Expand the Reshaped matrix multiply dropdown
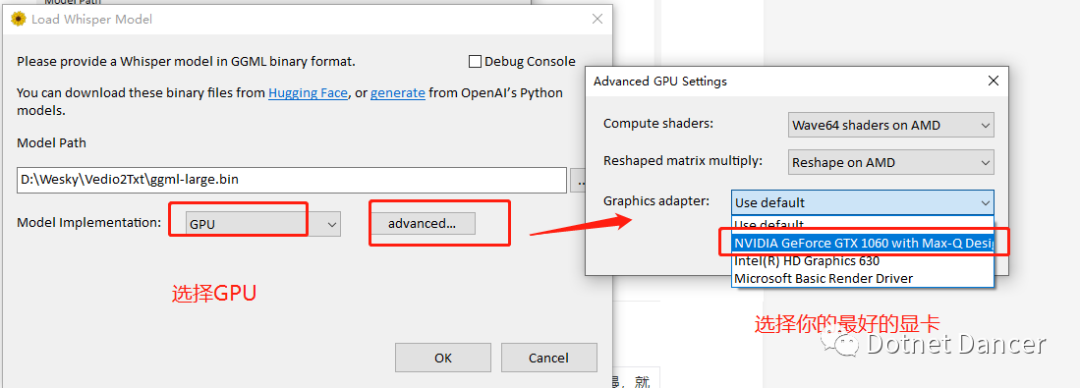This screenshot has height=388, width=1080. tap(891, 163)
